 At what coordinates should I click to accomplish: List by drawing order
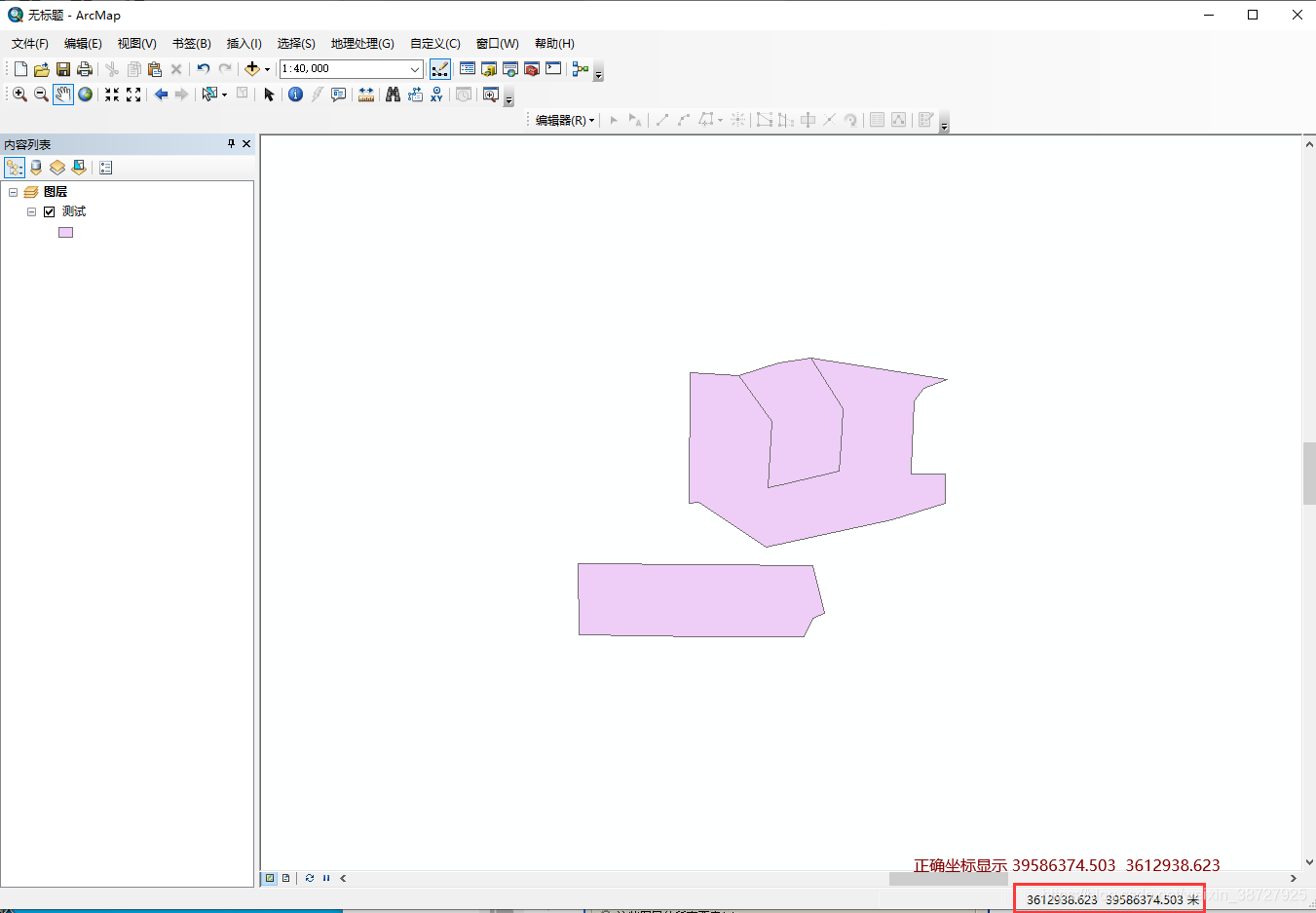tap(15, 168)
